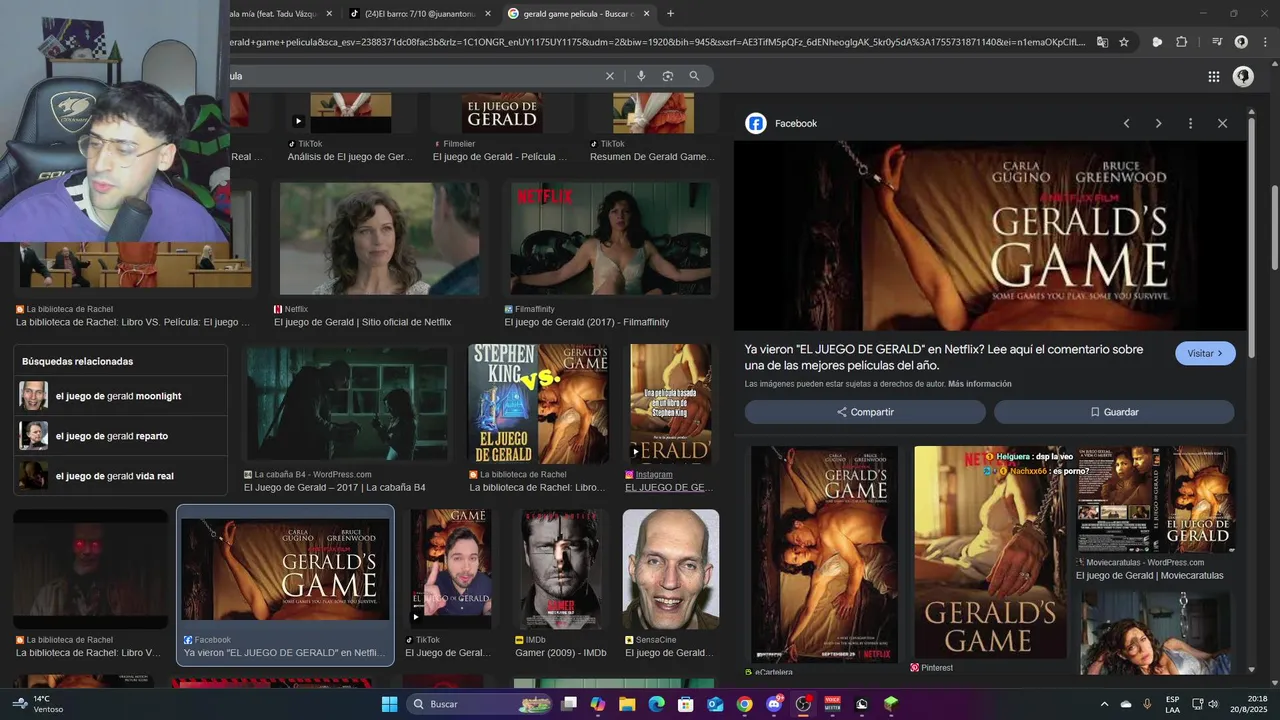Select related search 'el juego de gerald moonlight'
Image resolution: width=1280 pixels, height=720 pixels.
pos(120,396)
